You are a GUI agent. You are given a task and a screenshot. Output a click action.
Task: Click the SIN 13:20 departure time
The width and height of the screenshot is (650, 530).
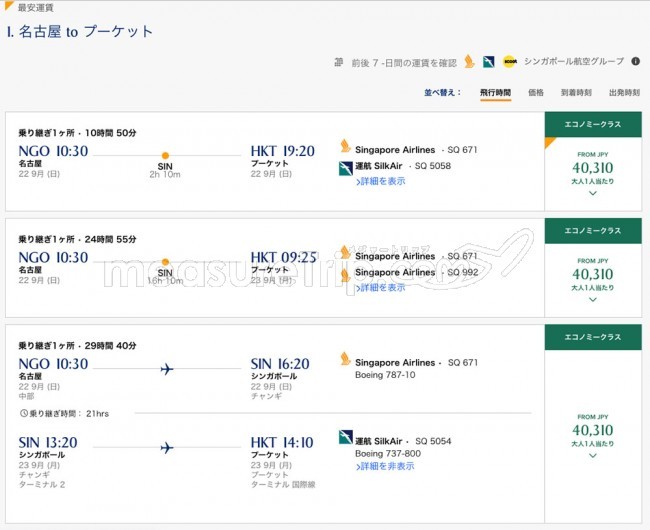(x=48, y=443)
